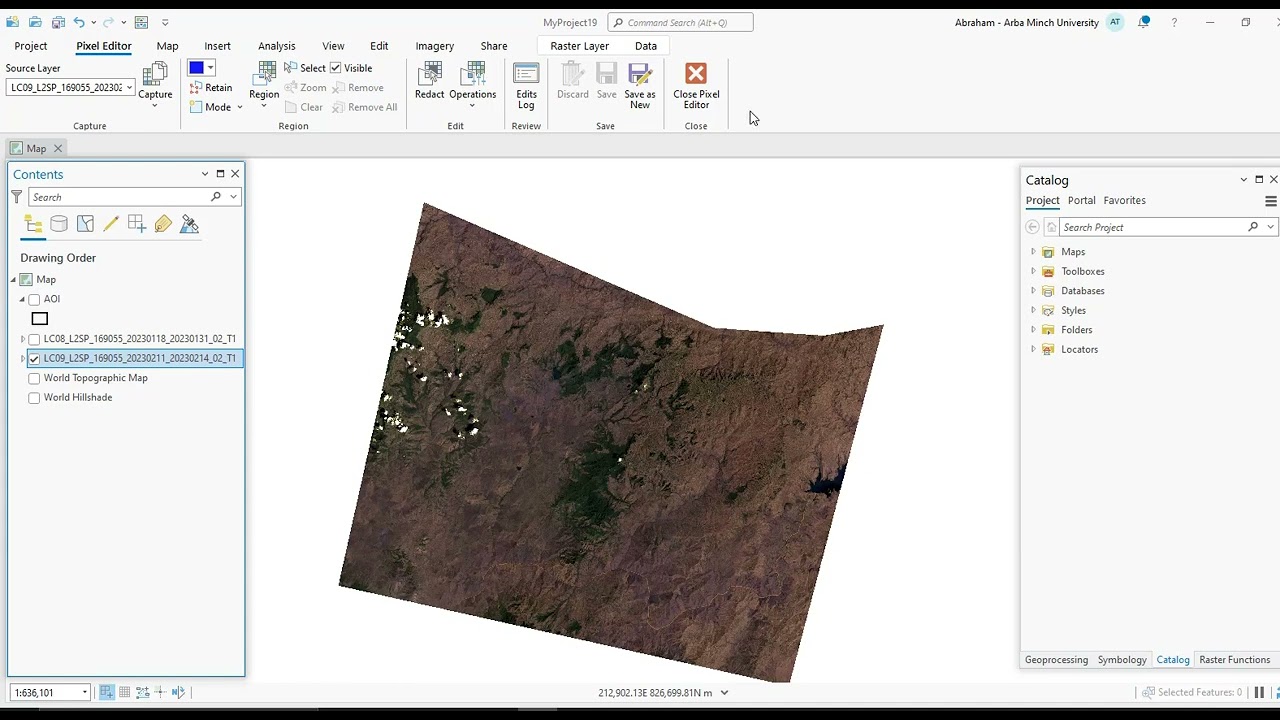
Task: Enable World Topographic Map checkbox
Action: (x=34, y=378)
